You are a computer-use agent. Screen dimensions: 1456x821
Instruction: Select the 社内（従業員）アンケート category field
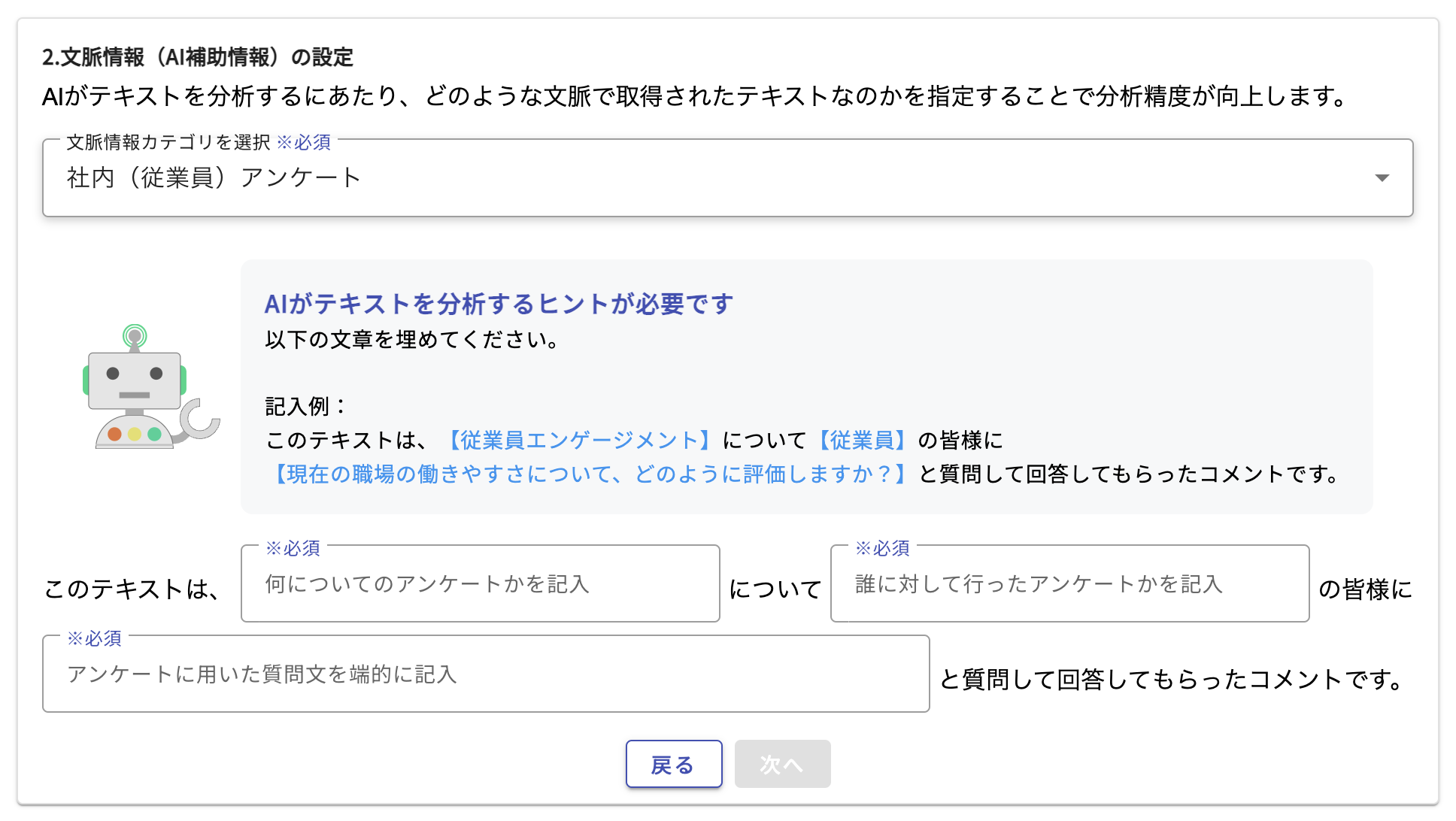(677, 178)
